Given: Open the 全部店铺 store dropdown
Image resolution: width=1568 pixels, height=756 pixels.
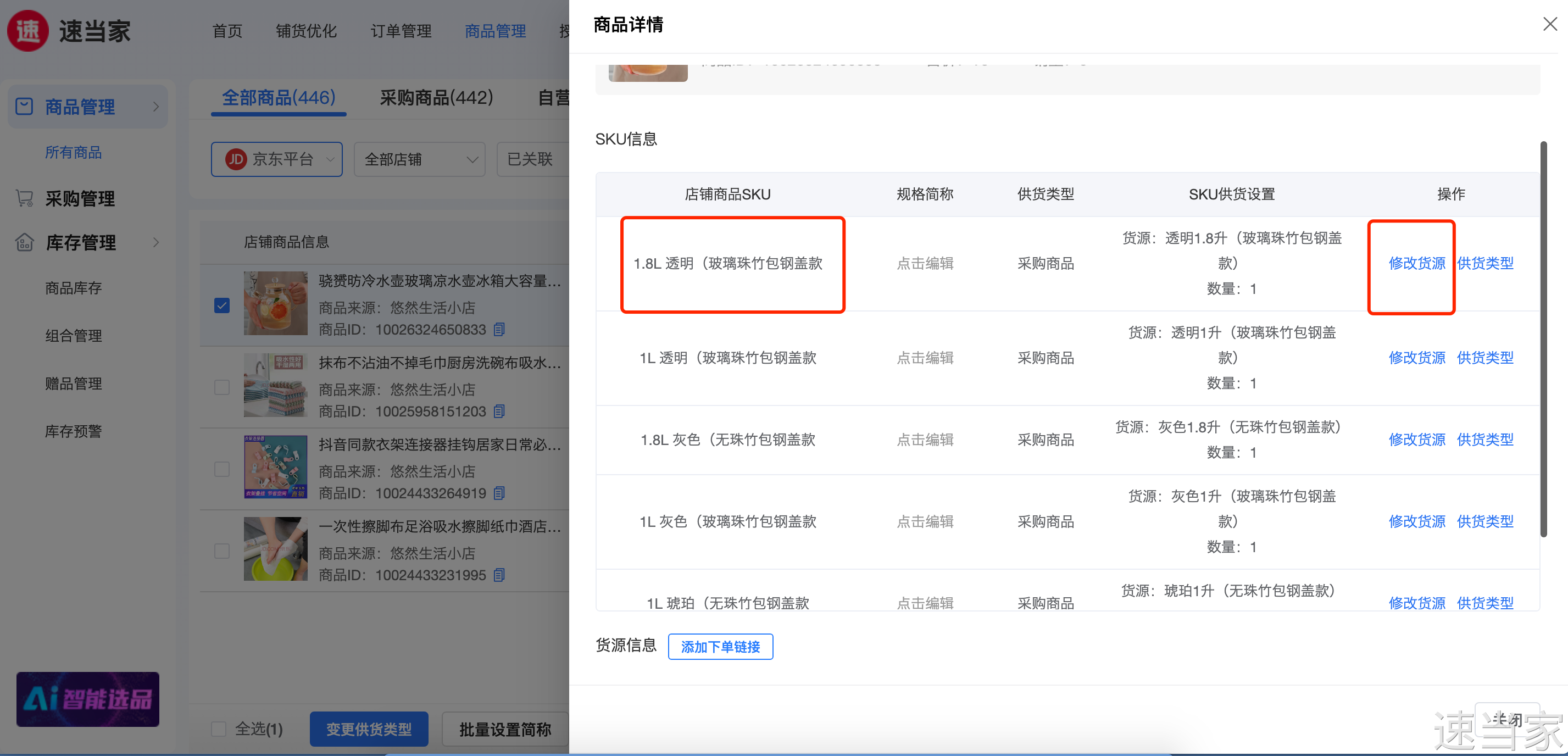Looking at the screenshot, I should click(419, 159).
